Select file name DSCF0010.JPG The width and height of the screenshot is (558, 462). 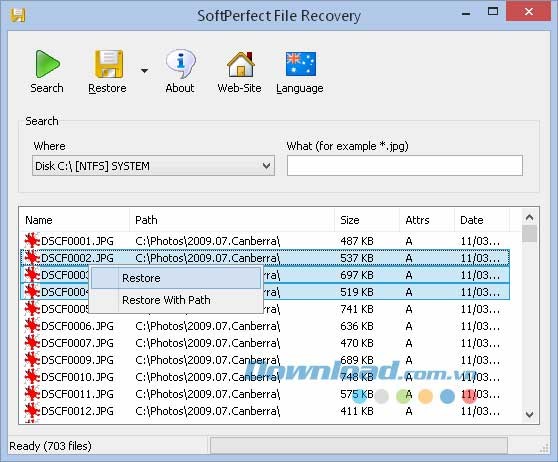tap(77, 377)
